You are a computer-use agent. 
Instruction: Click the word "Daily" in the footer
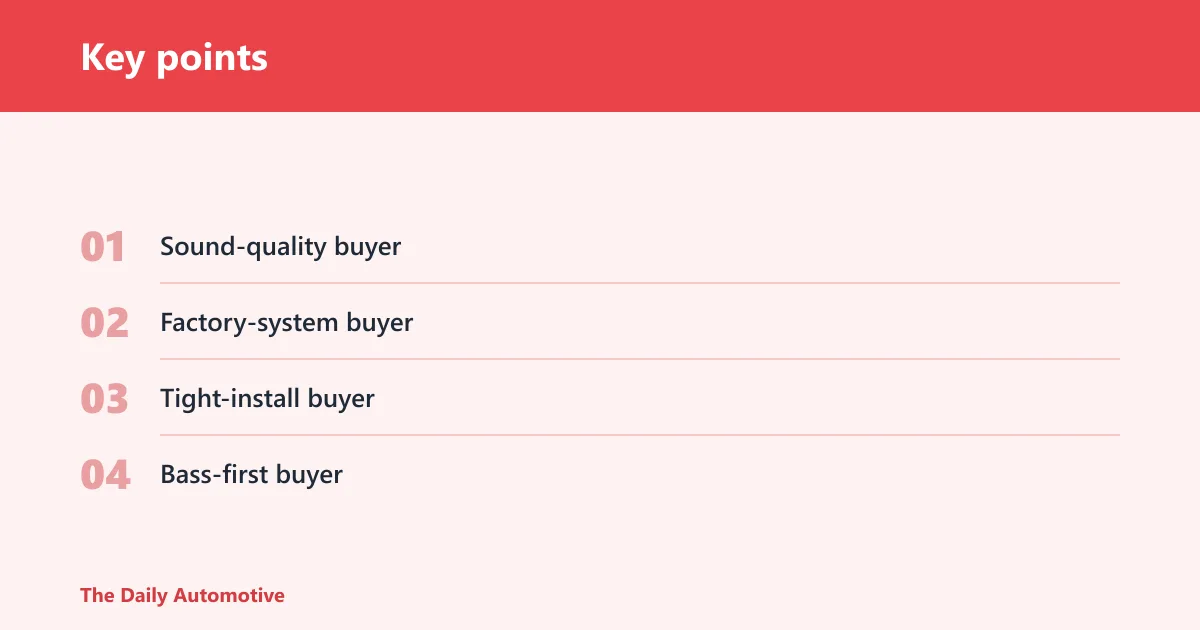click(x=144, y=595)
